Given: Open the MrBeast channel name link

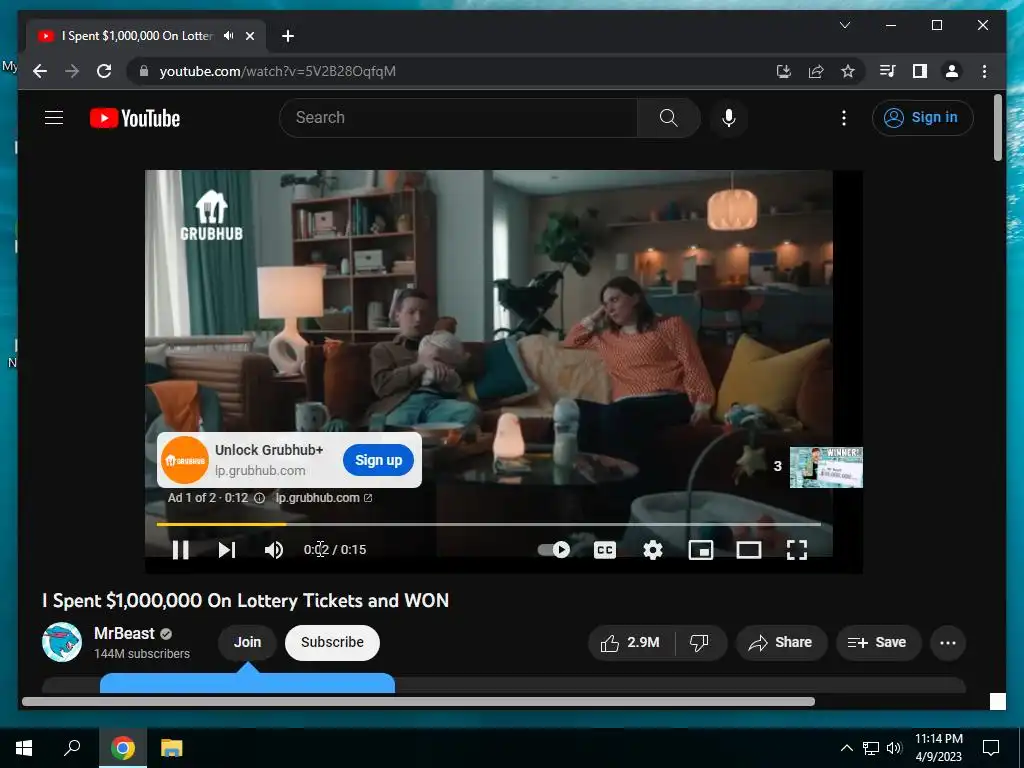Looking at the screenshot, I should 124,633.
